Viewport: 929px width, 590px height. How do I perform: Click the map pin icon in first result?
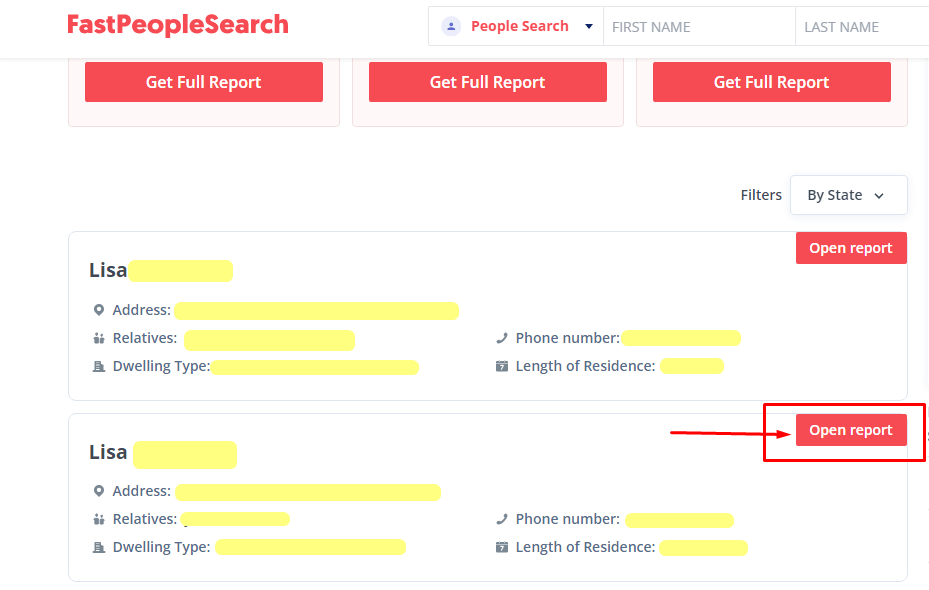pos(99,310)
